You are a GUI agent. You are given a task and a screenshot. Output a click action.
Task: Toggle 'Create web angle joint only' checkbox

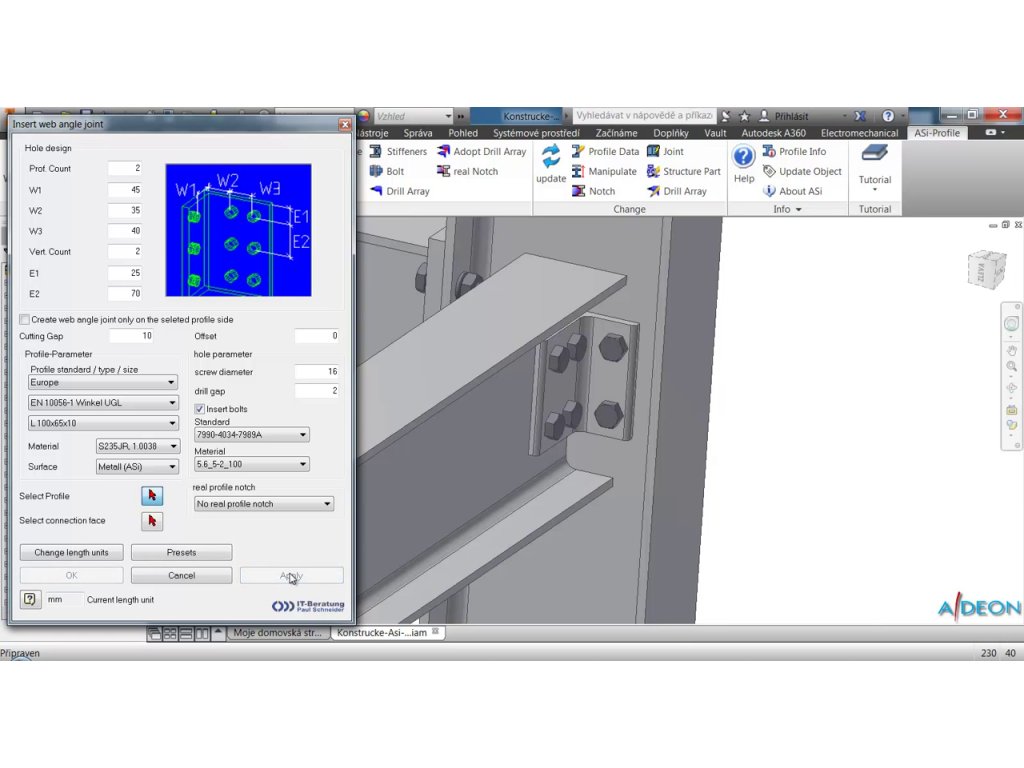pos(25,319)
